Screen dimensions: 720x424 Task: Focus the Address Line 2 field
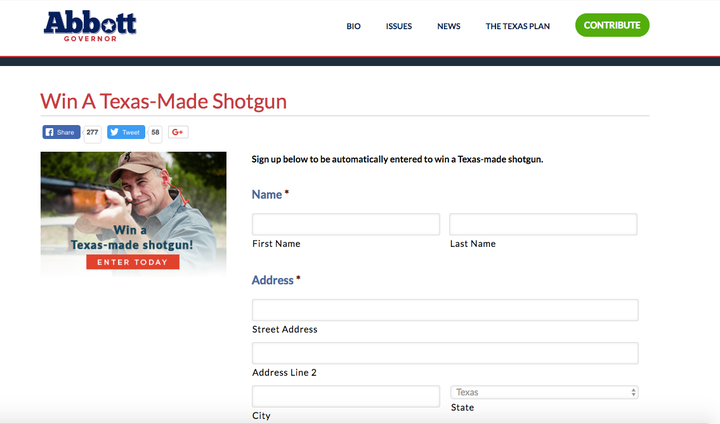pos(445,353)
